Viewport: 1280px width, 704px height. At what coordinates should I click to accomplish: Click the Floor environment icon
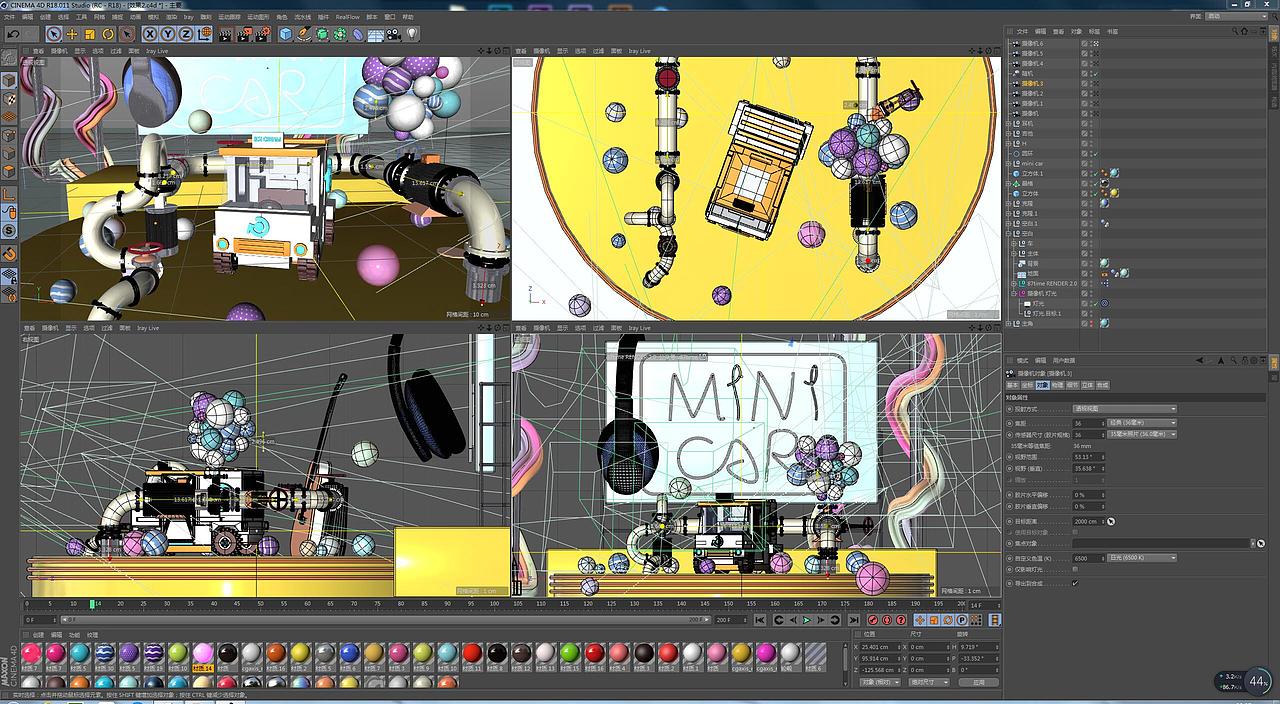coord(375,34)
